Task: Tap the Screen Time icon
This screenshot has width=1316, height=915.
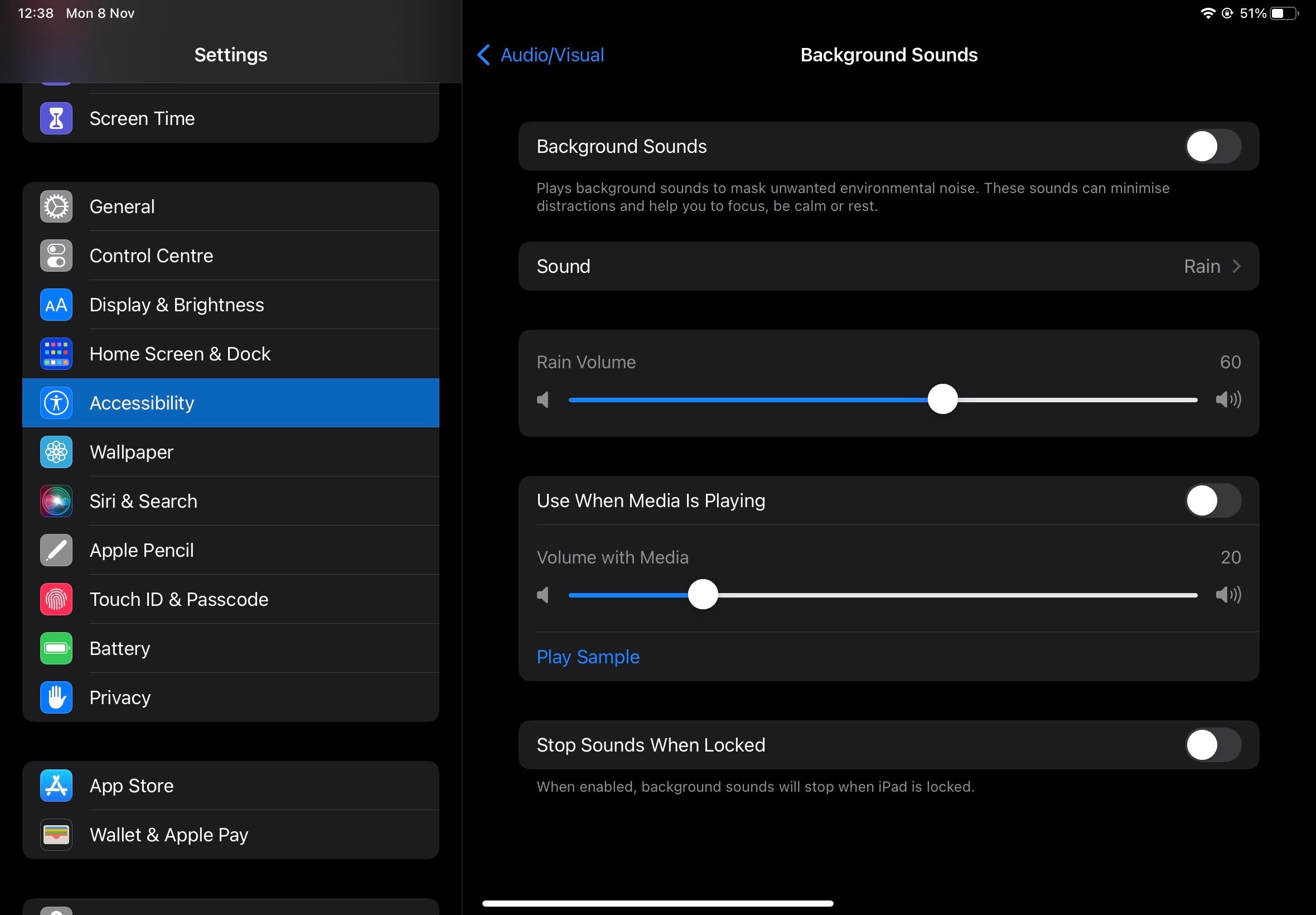Action: (56, 117)
